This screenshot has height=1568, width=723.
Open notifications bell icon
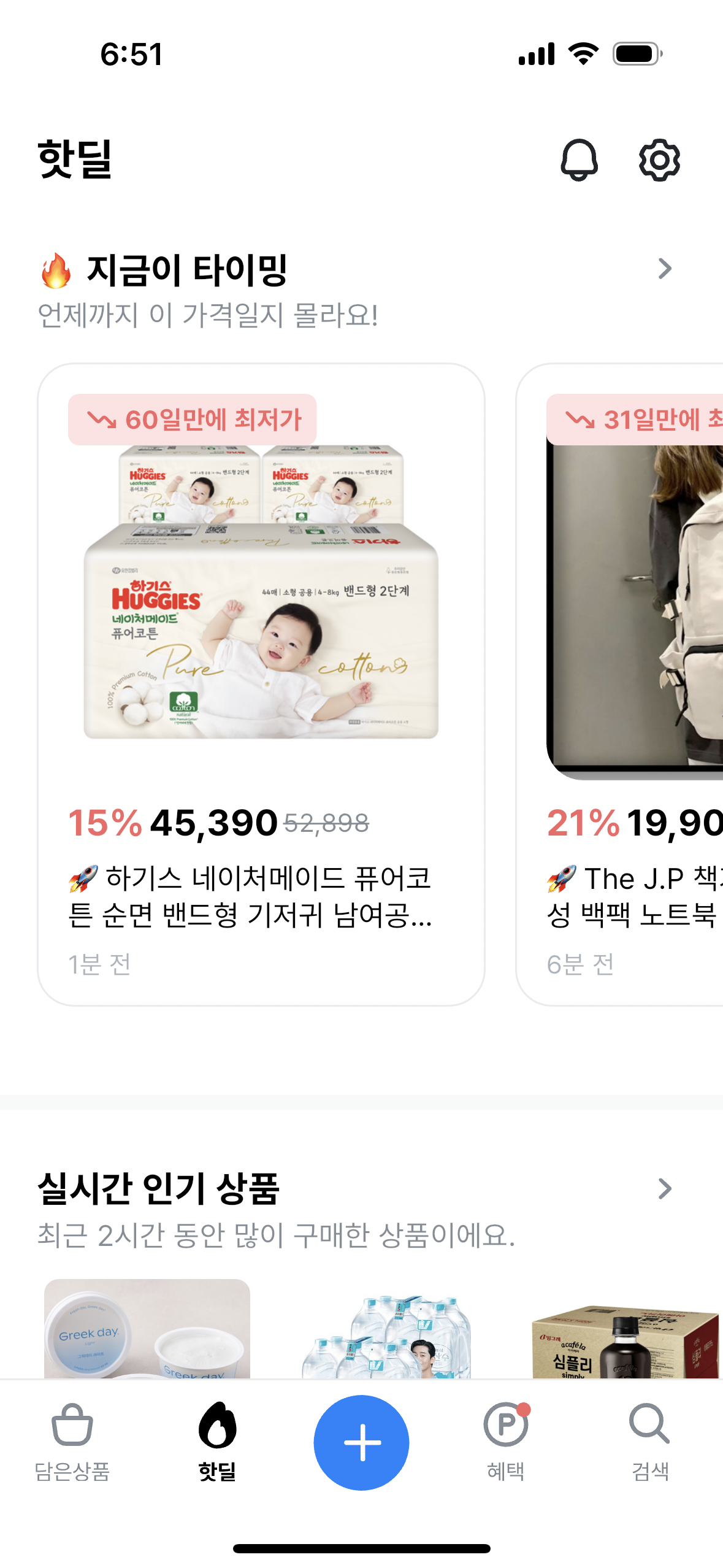point(579,160)
